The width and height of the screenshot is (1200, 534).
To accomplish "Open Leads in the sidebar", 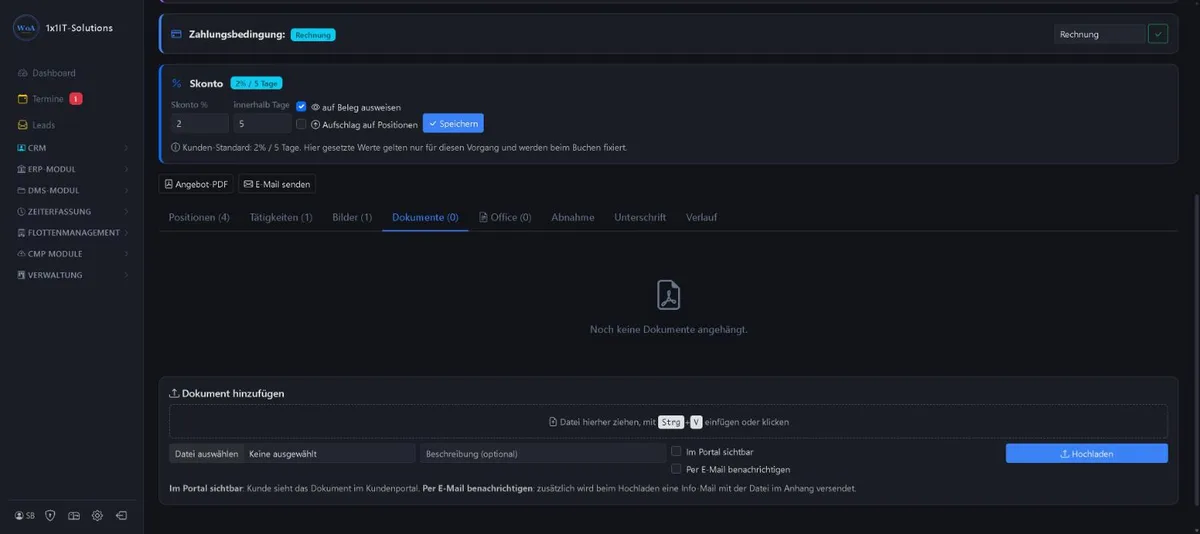I will click(x=37, y=125).
